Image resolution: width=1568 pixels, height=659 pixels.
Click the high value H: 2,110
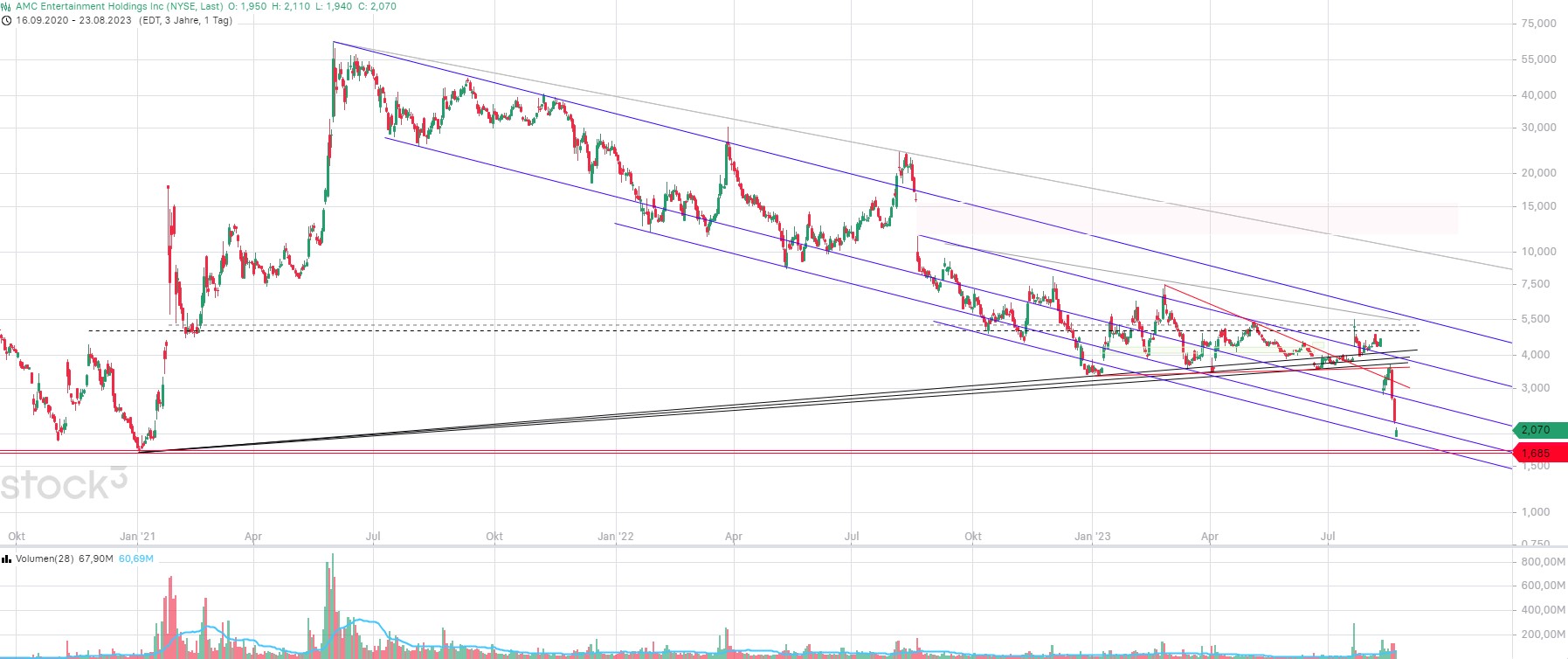click(291, 6)
